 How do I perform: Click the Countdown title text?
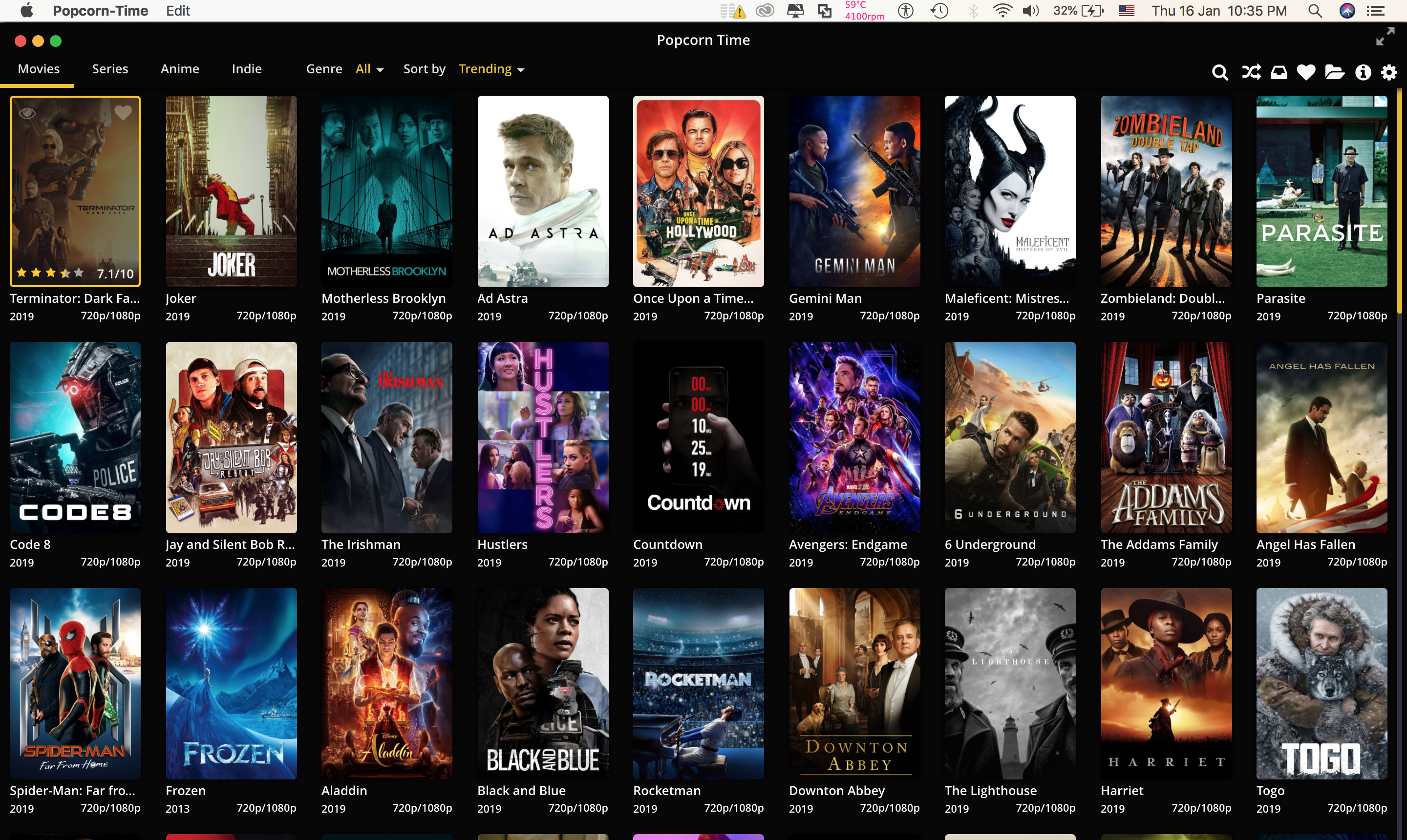[x=667, y=545]
